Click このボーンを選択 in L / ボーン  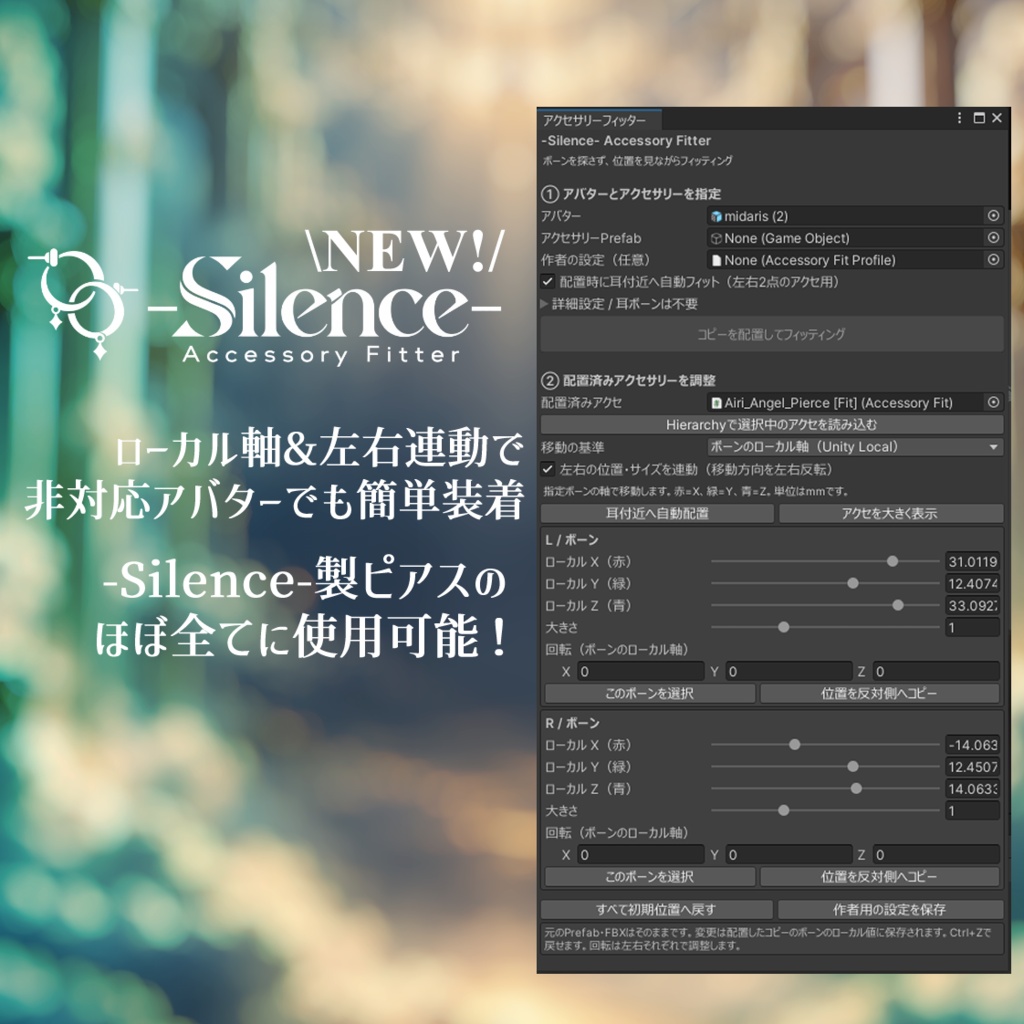coord(650,693)
